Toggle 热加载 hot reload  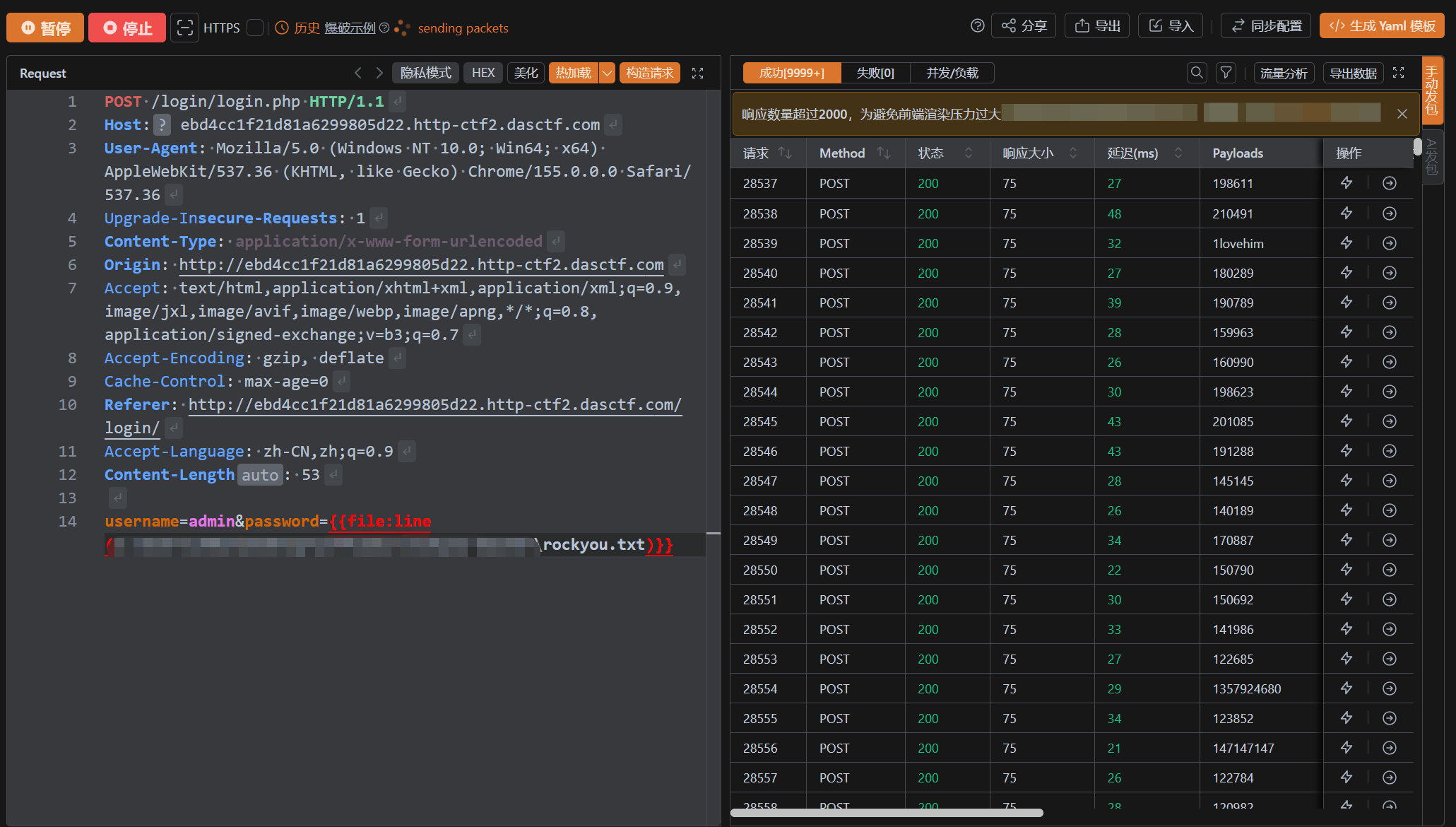(573, 73)
